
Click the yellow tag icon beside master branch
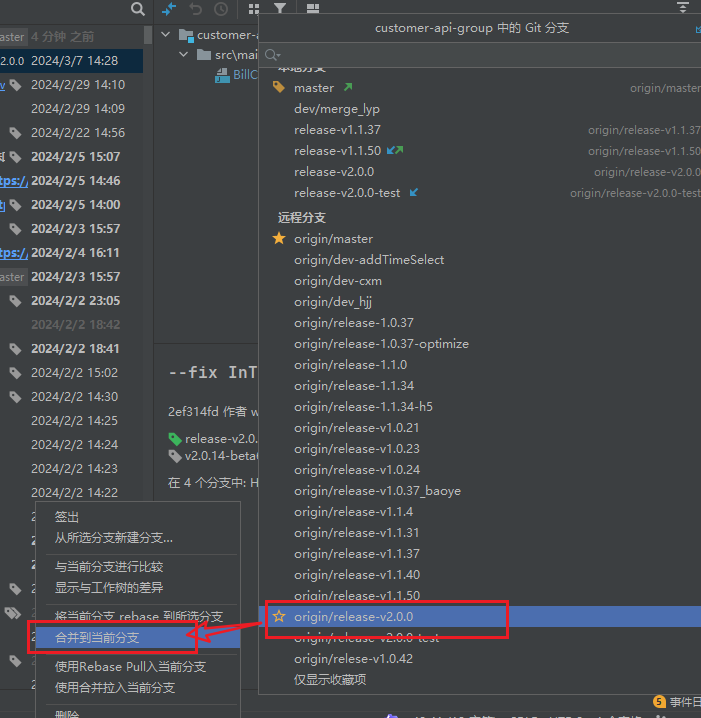tap(280, 88)
